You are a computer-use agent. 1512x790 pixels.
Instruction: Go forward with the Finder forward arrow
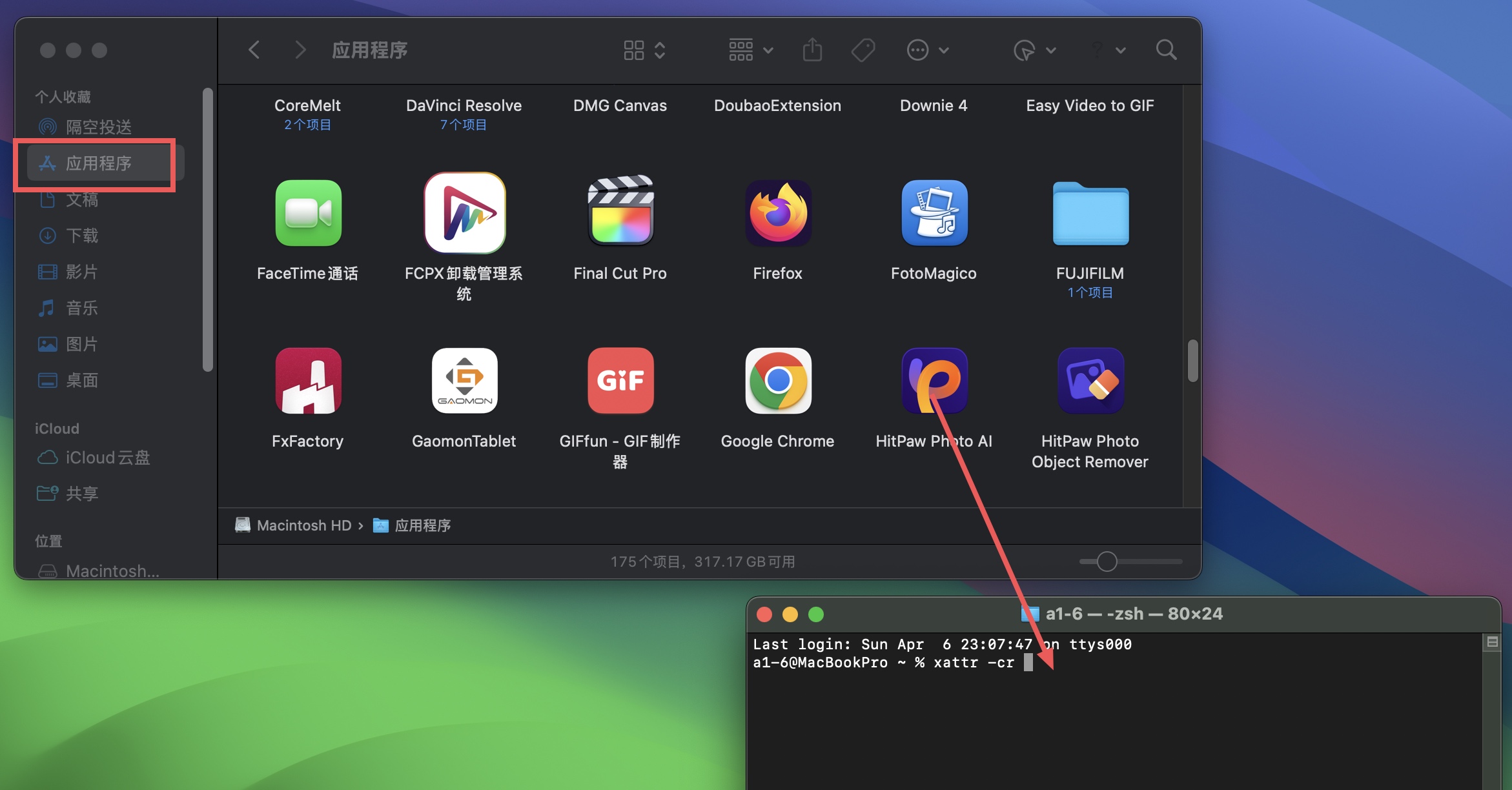point(300,50)
